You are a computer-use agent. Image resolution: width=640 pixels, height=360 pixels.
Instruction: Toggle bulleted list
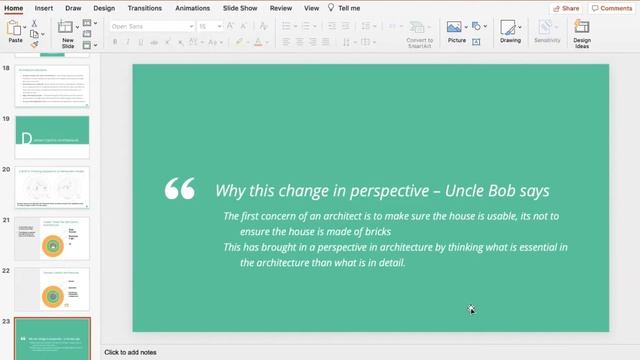click(286, 26)
